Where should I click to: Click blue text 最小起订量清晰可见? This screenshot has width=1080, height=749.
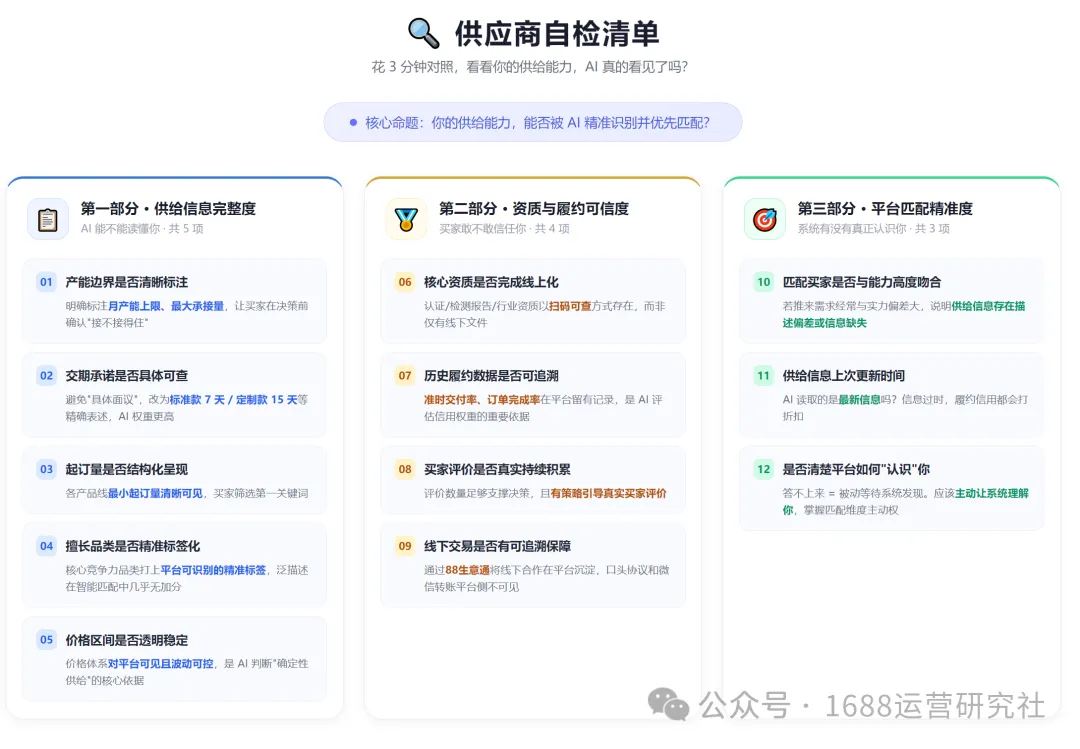pos(155,493)
